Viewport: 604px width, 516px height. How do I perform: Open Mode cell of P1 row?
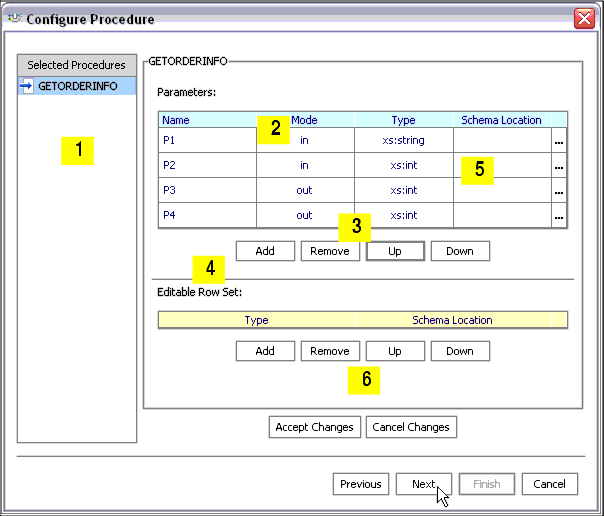pos(305,140)
